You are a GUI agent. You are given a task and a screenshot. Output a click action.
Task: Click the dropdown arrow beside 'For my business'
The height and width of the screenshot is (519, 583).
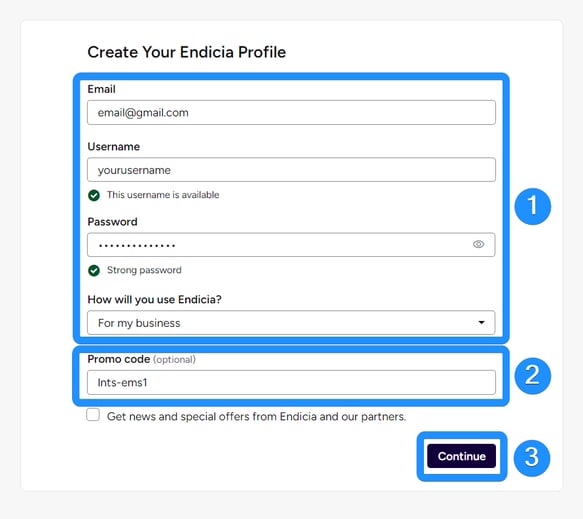point(481,322)
